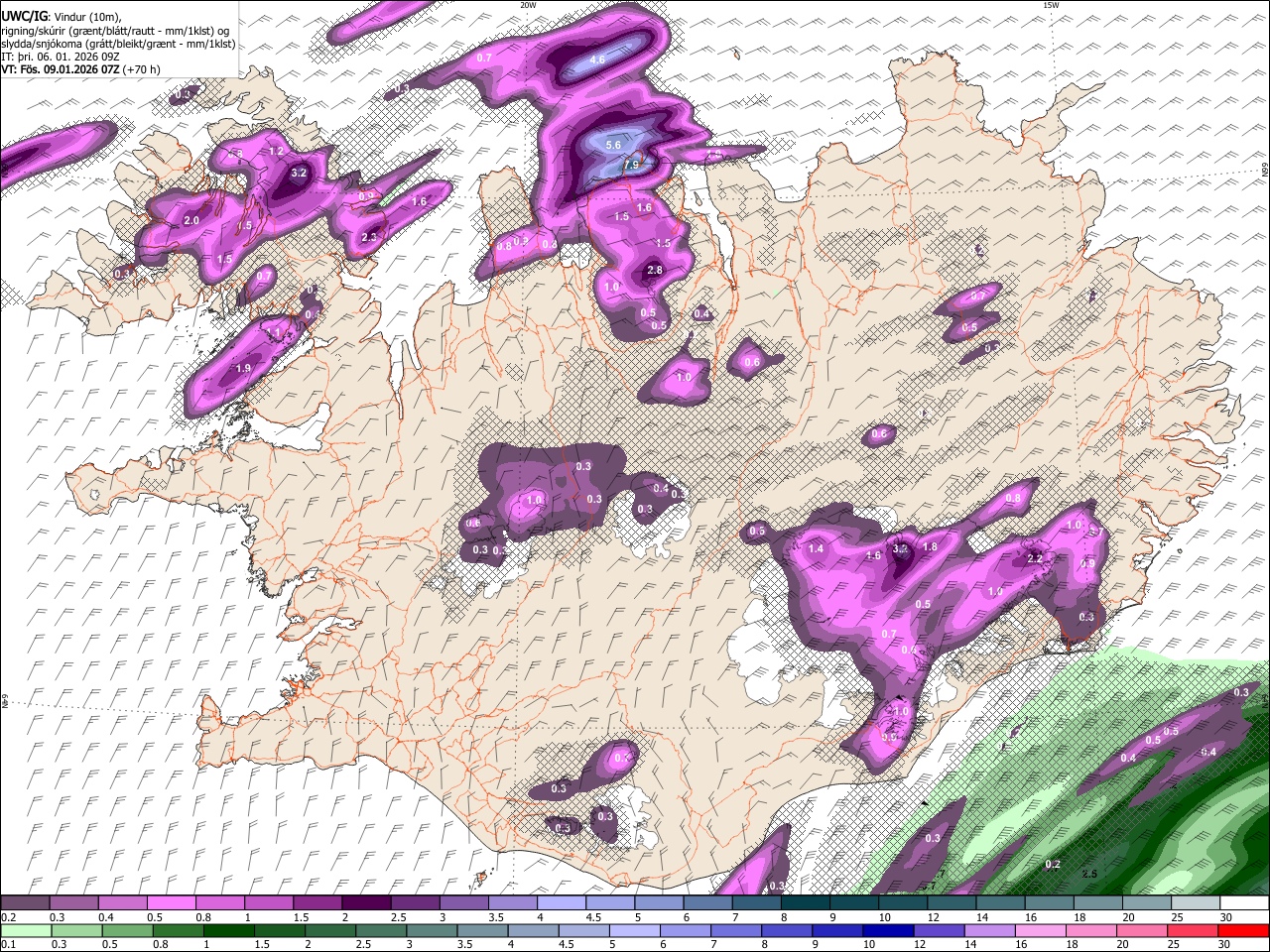Click the 1.2 snowfall value label
Screen dimensions: 1270x952
(x=277, y=151)
